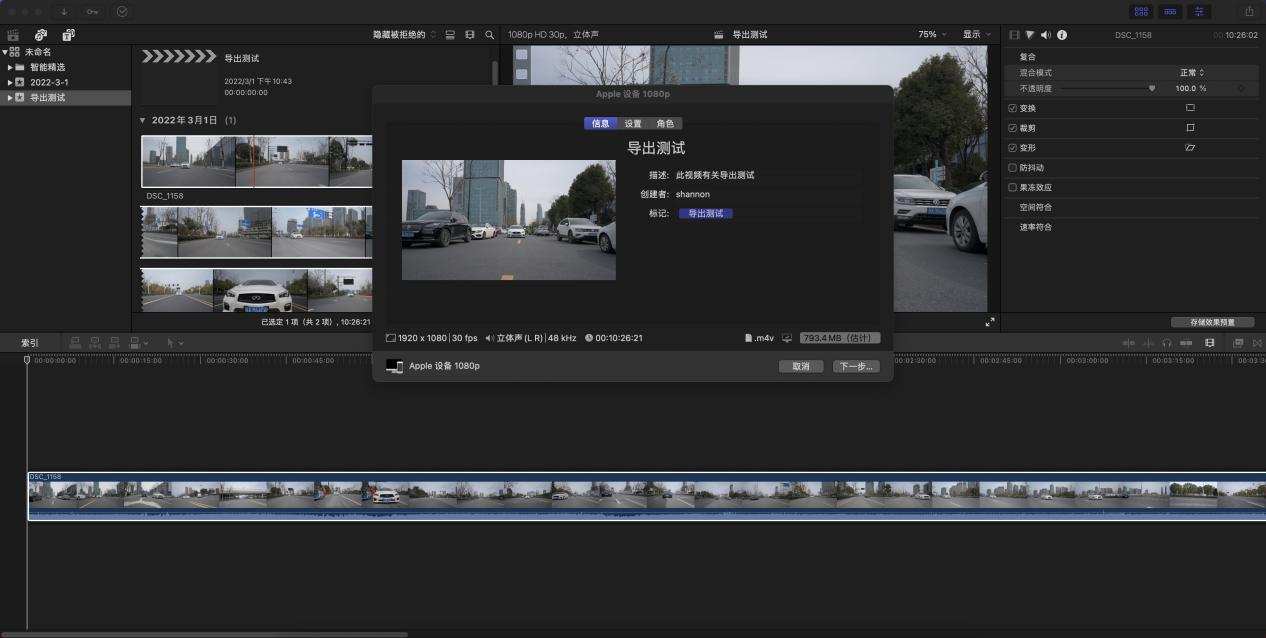Click the search magnifier in browser

click(x=489, y=35)
